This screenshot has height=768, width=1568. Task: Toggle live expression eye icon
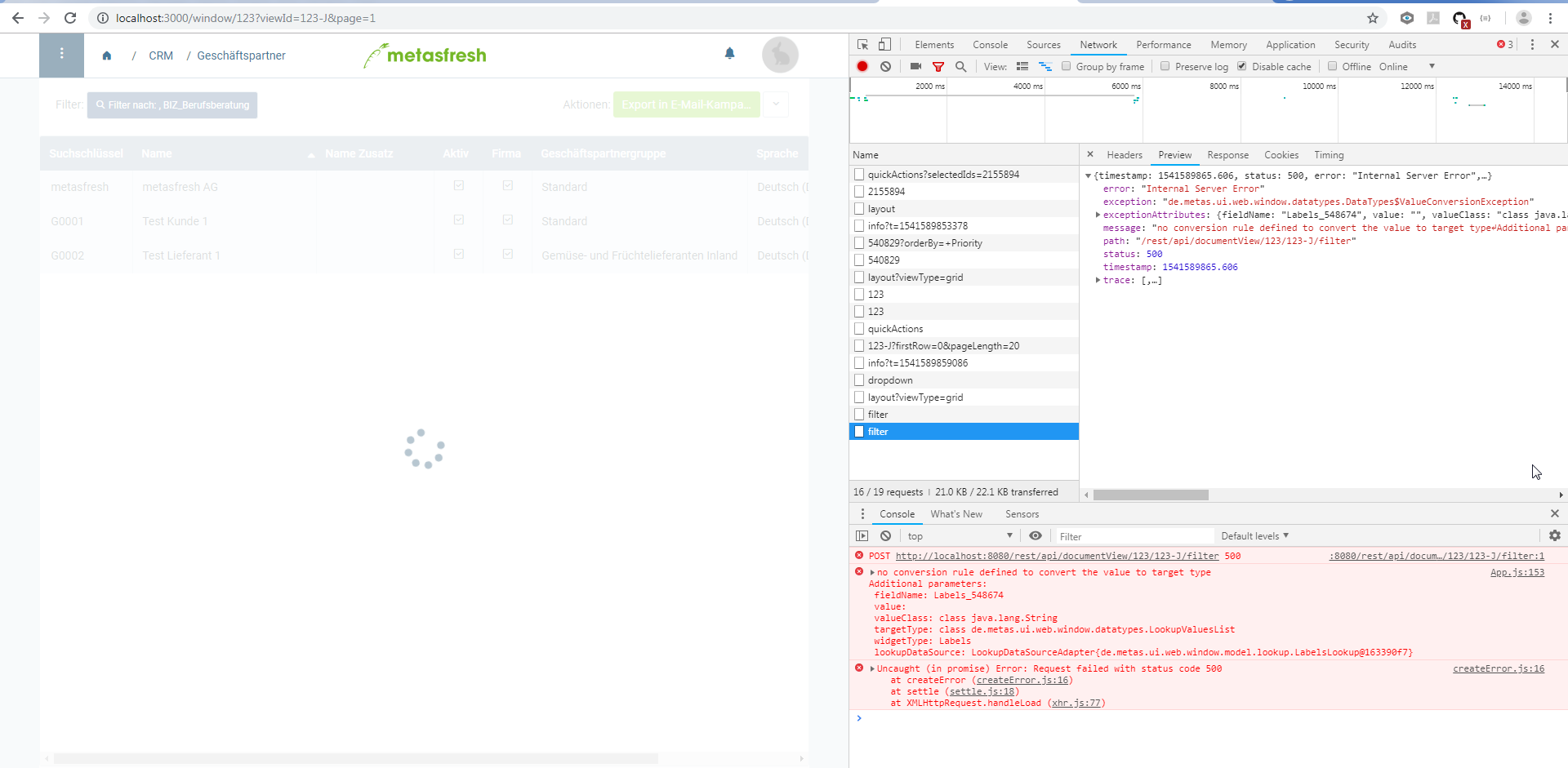[1036, 535]
